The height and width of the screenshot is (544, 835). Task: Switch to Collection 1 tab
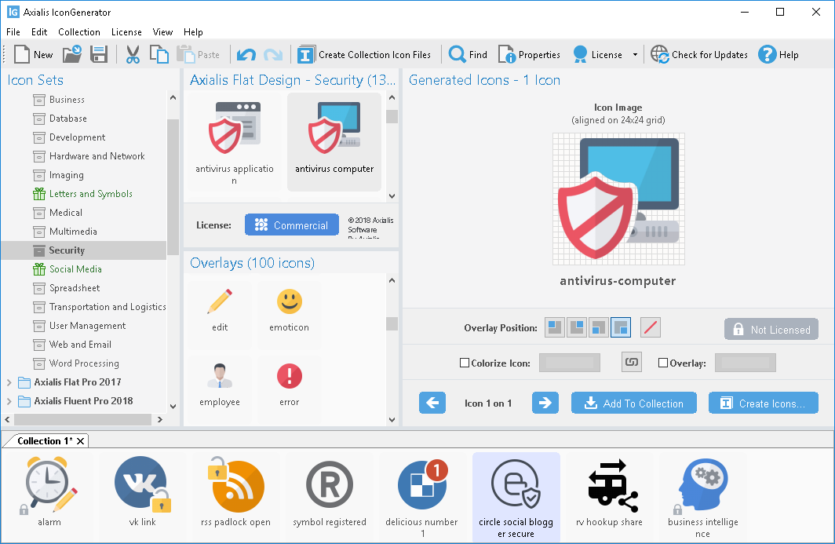pyautogui.click(x=44, y=441)
